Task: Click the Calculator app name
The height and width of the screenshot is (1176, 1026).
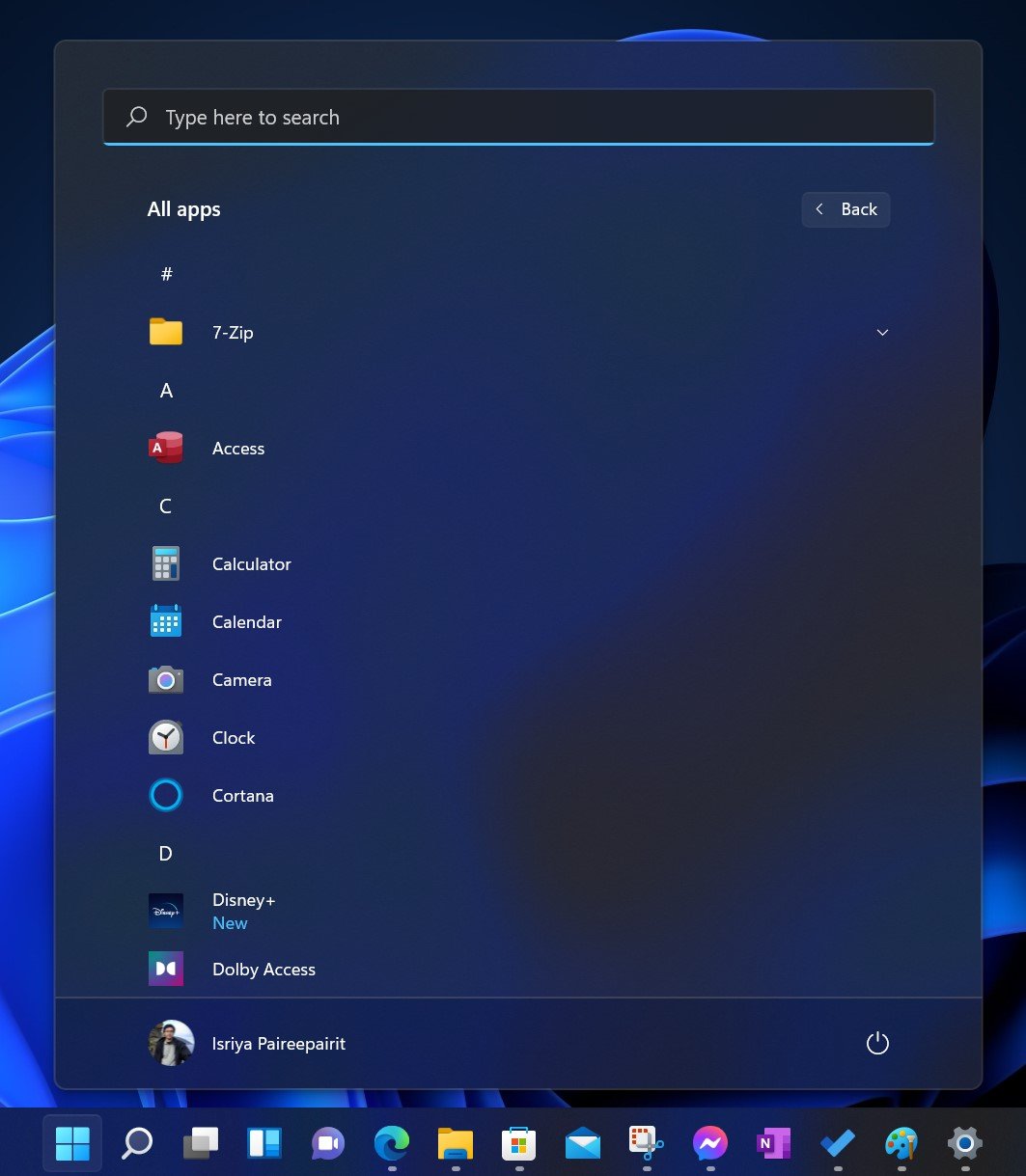Action: [252, 563]
